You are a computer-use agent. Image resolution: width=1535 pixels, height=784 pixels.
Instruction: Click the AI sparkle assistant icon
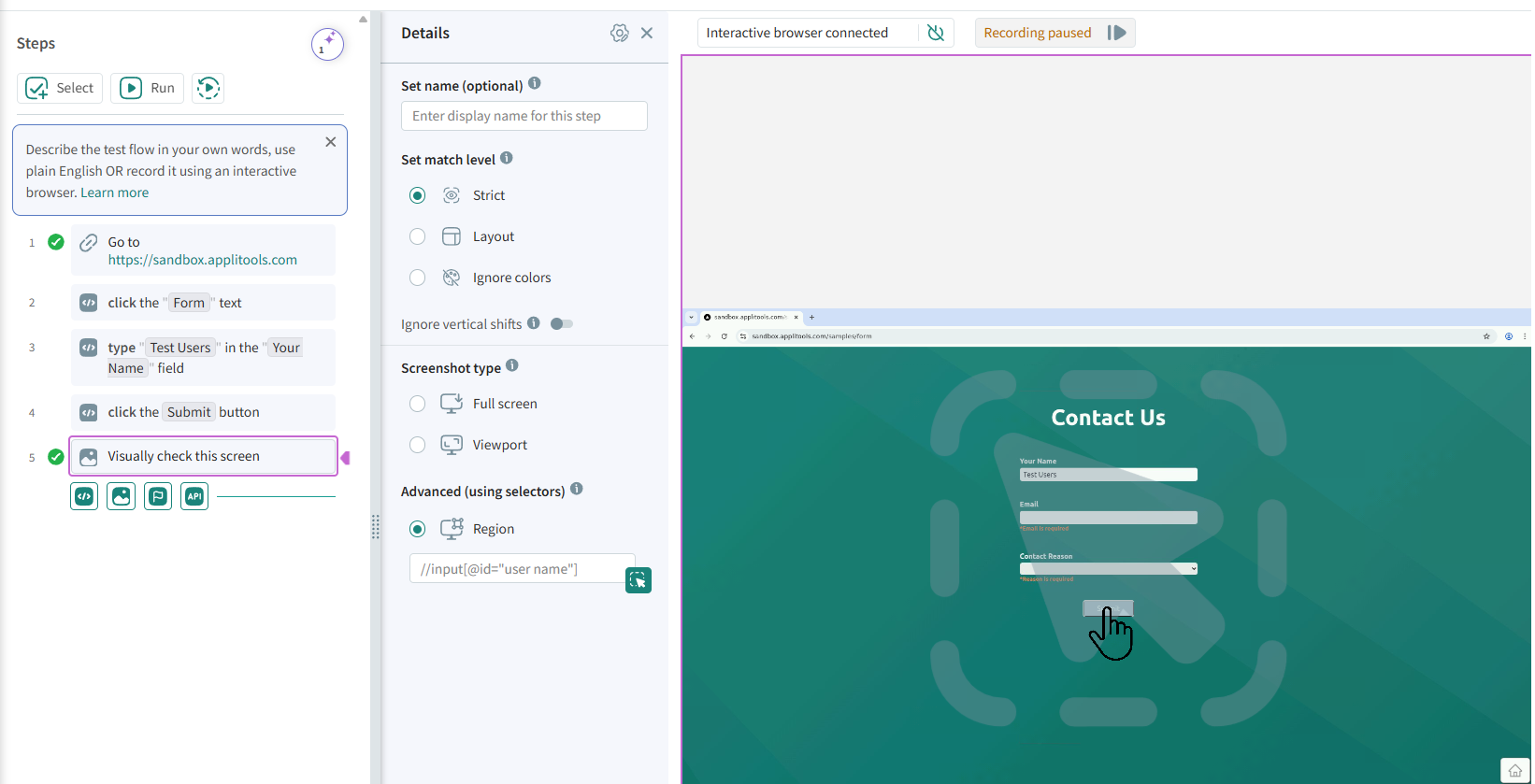(x=327, y=44)
